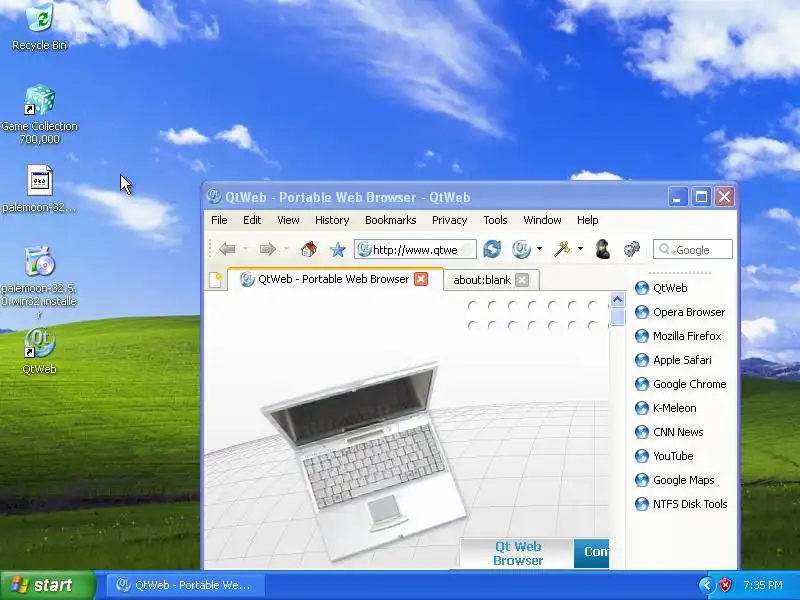Screen dimensions: 800x600
Task: Open dropdown beside magic wand icon
Action: pyautogui.click(x=580, y=249)
